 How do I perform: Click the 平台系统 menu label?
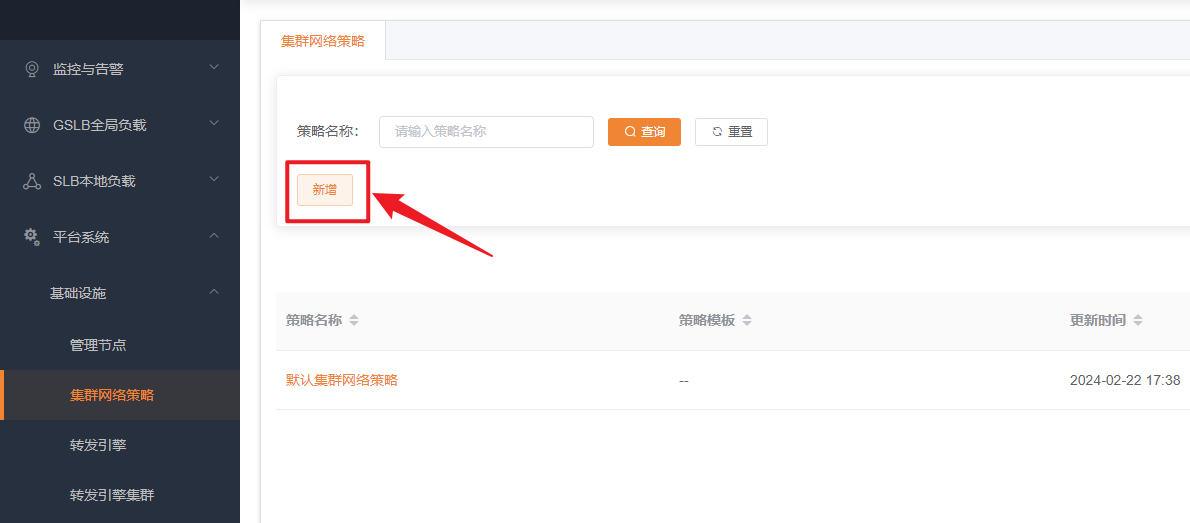tap(80, 238)
